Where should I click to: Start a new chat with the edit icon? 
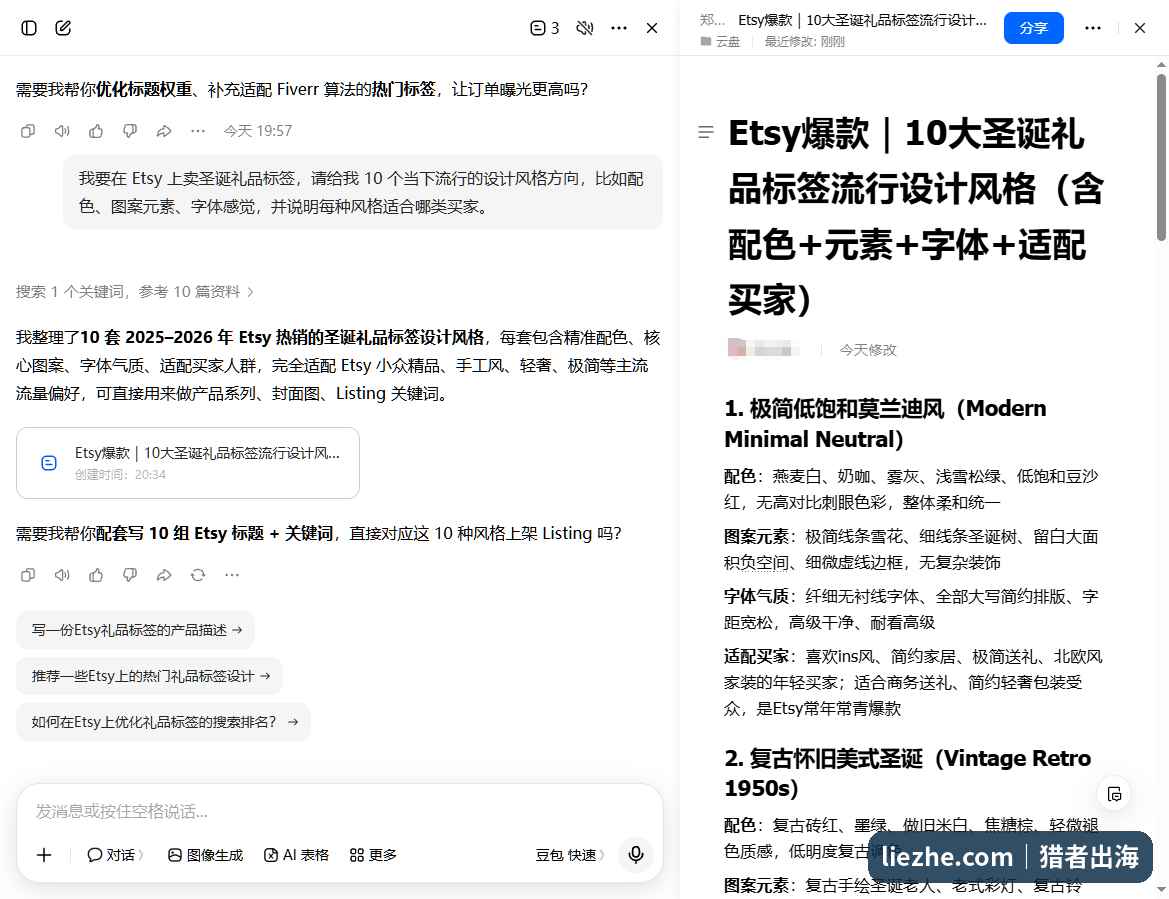63,28
